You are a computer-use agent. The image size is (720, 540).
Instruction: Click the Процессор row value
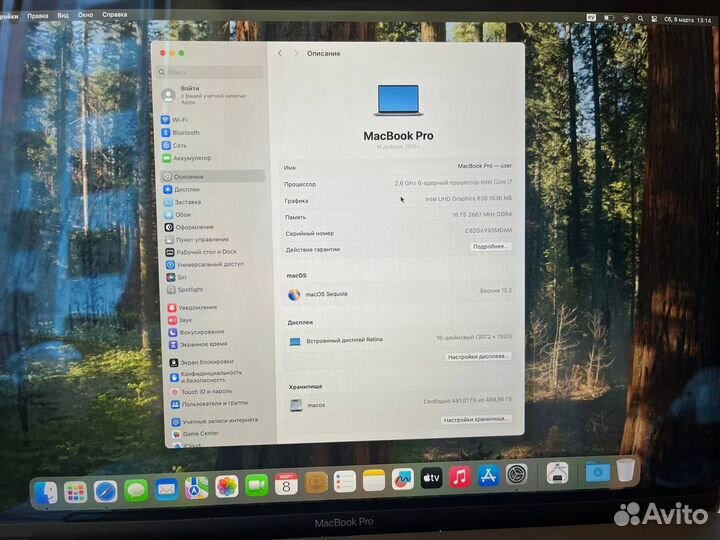453,182
